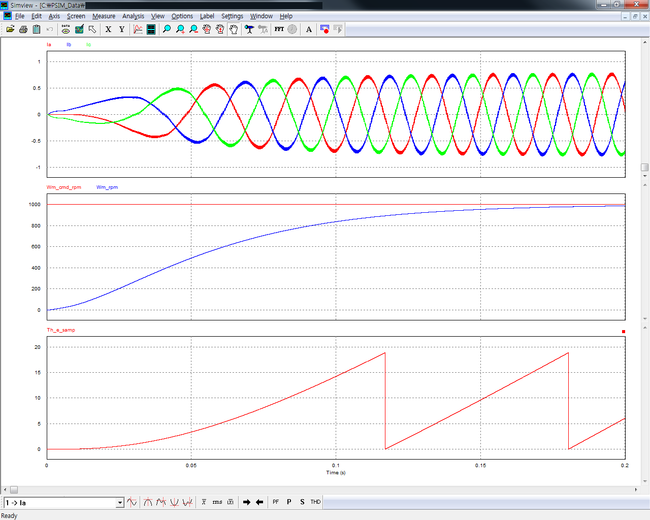Print the waveform with the printer icon
The height and width of the screenshot is (520, 650).
point(23,29)
